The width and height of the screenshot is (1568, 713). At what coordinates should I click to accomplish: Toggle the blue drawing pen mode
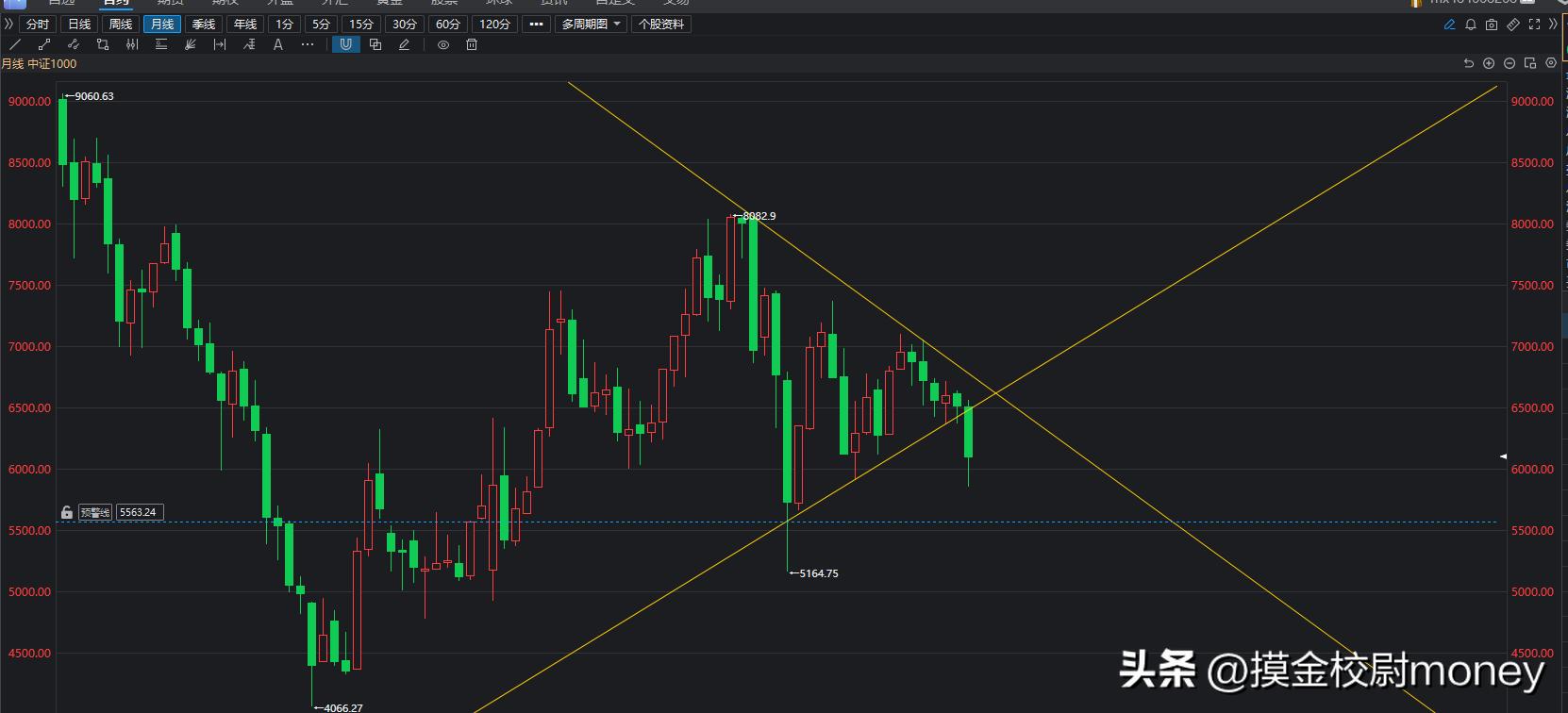pos(1450,25)
